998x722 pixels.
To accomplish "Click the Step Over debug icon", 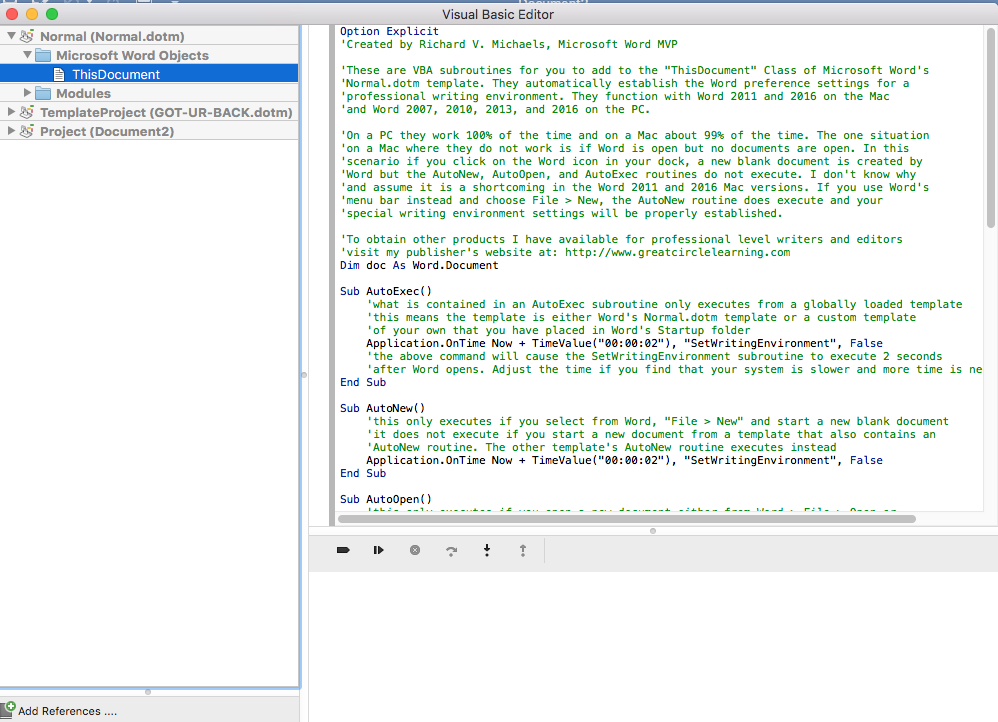I will [x=451, y=551].
